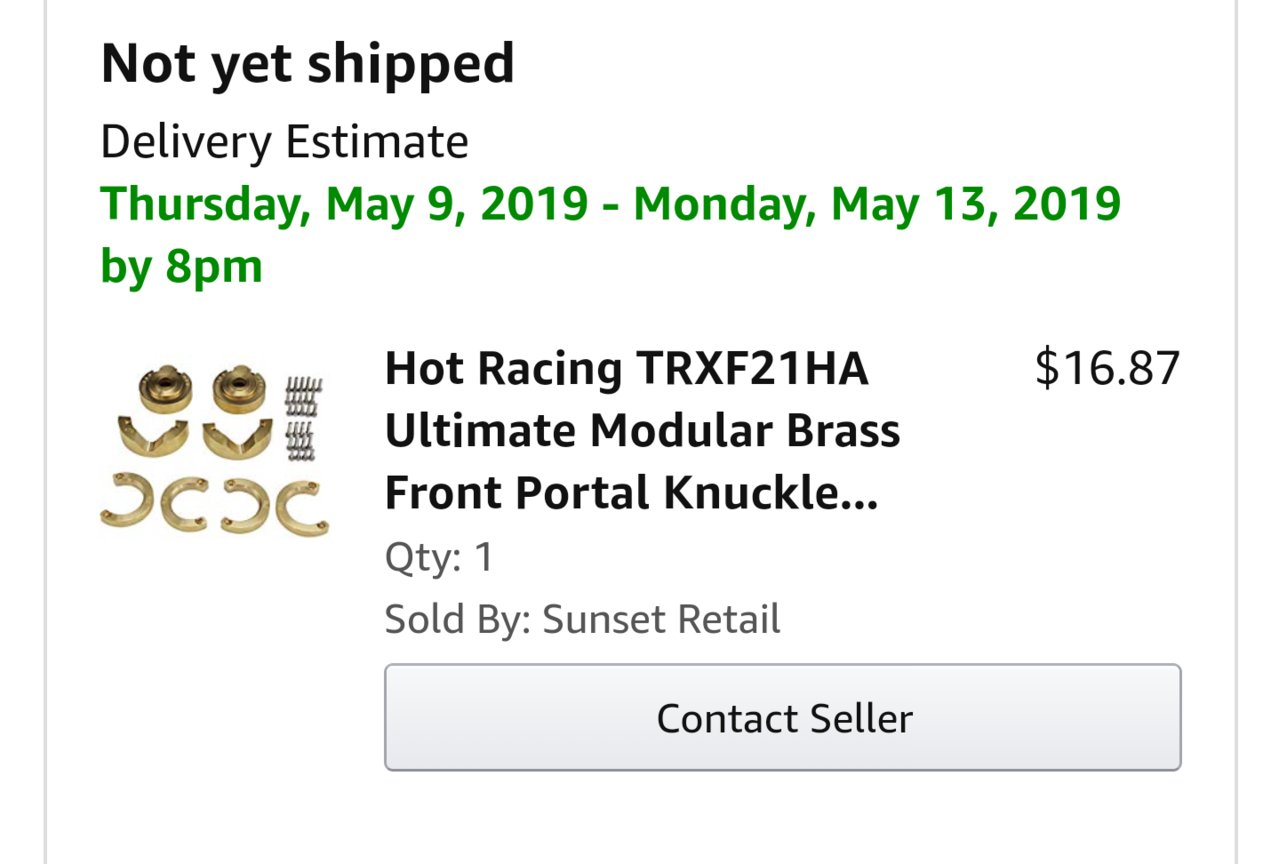
Task: Tap the rightmost C-shaped brass weight
Action: coord(300,505)
